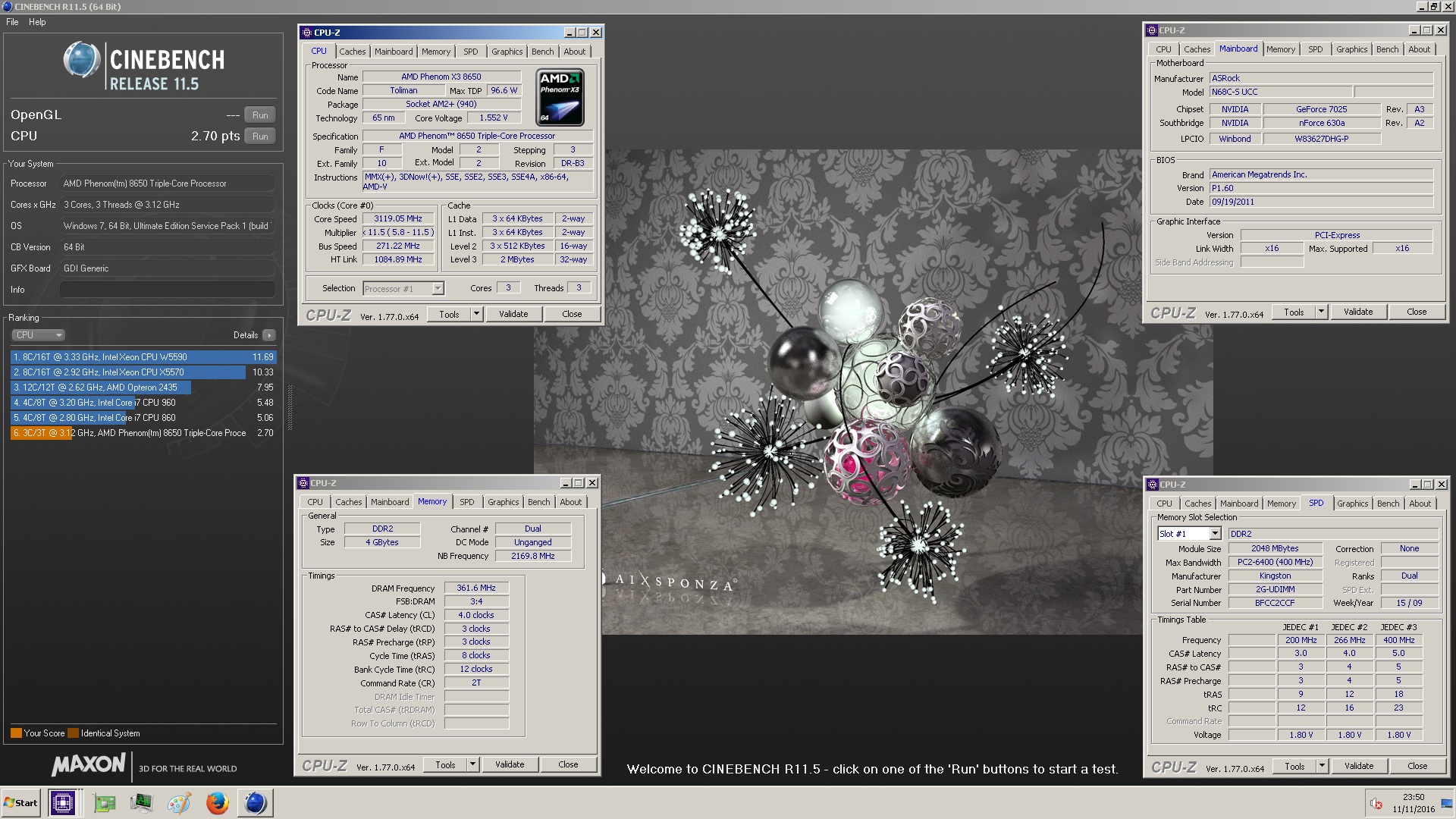The image size is (1456, 819).
Task: Click the CPU-Z title icon in Mainboard window
Action: [x=1152, y=30]
